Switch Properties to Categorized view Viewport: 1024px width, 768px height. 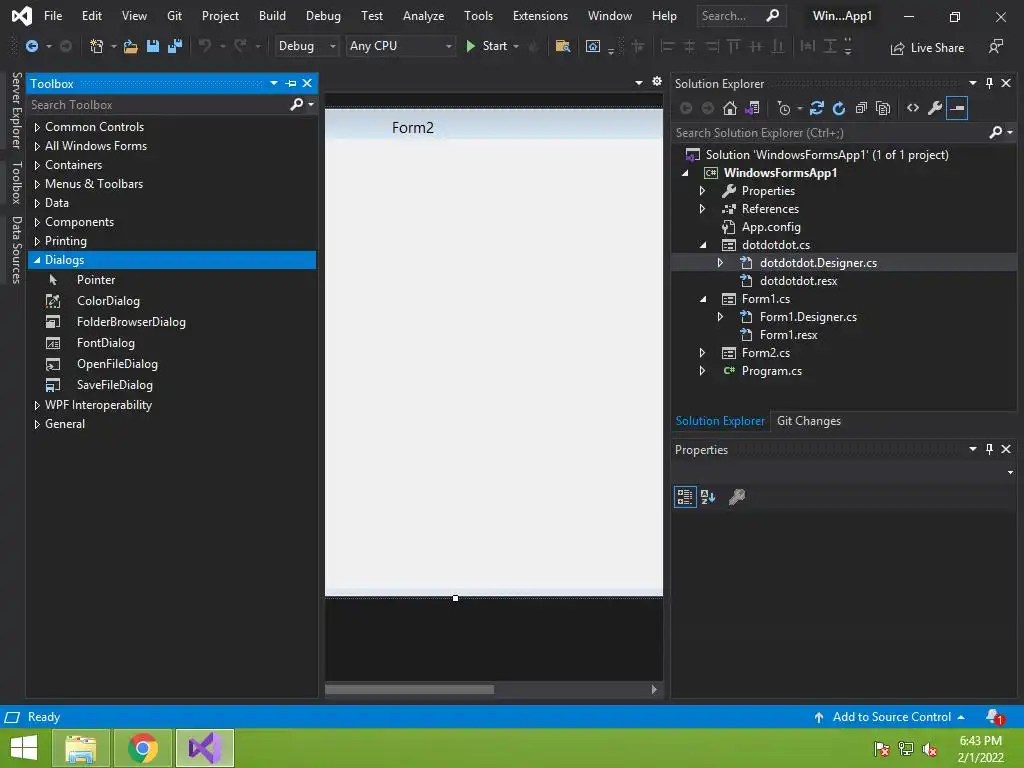(x=685, y=497)
